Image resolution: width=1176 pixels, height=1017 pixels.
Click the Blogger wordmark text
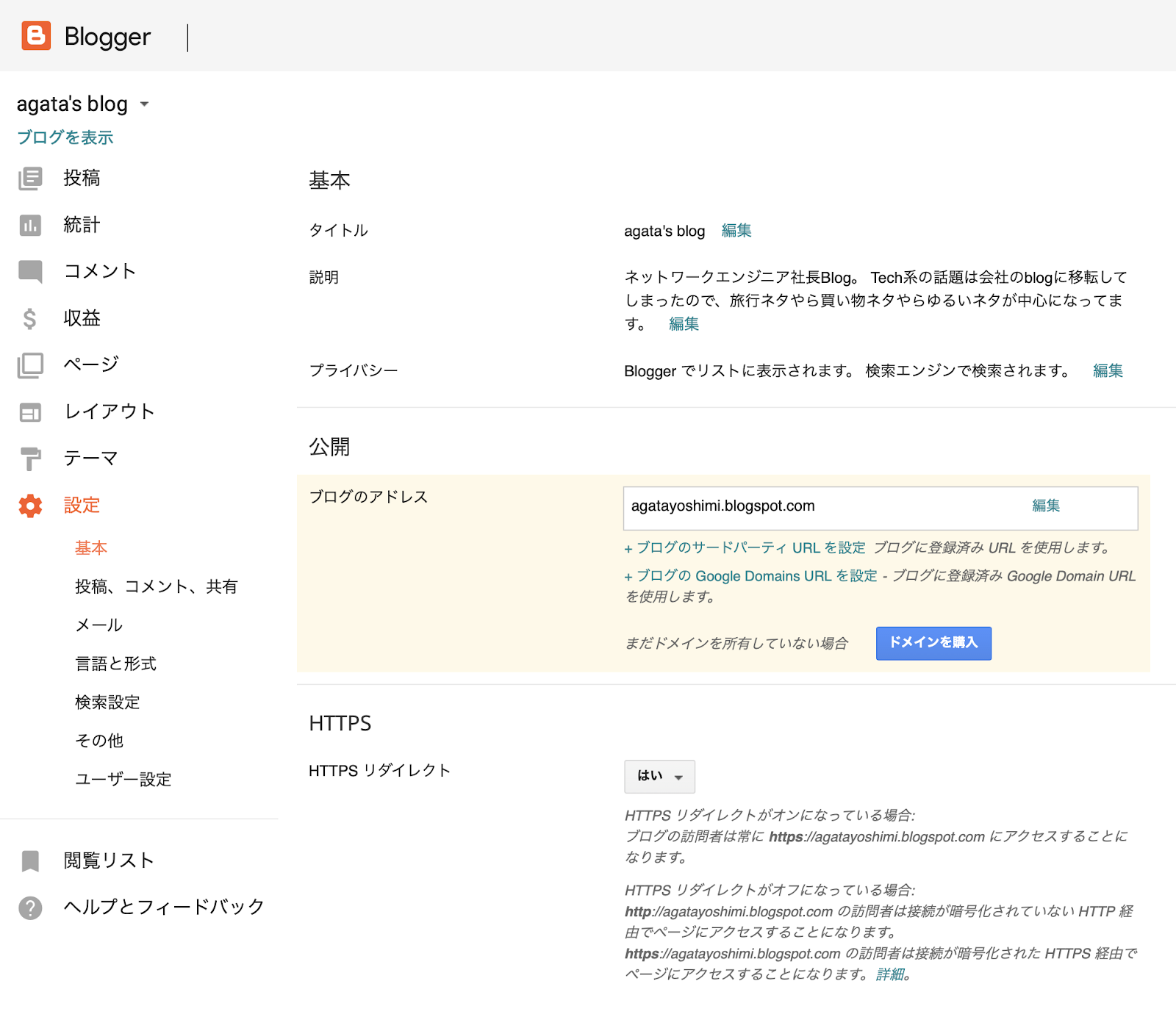point(107,37)
